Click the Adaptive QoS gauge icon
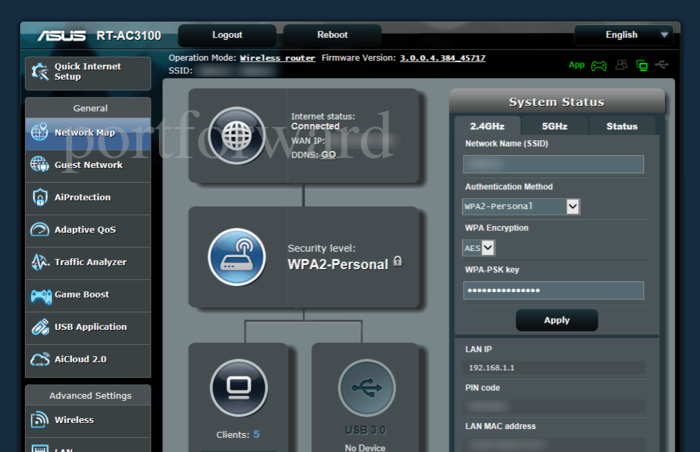 point(39,230)
